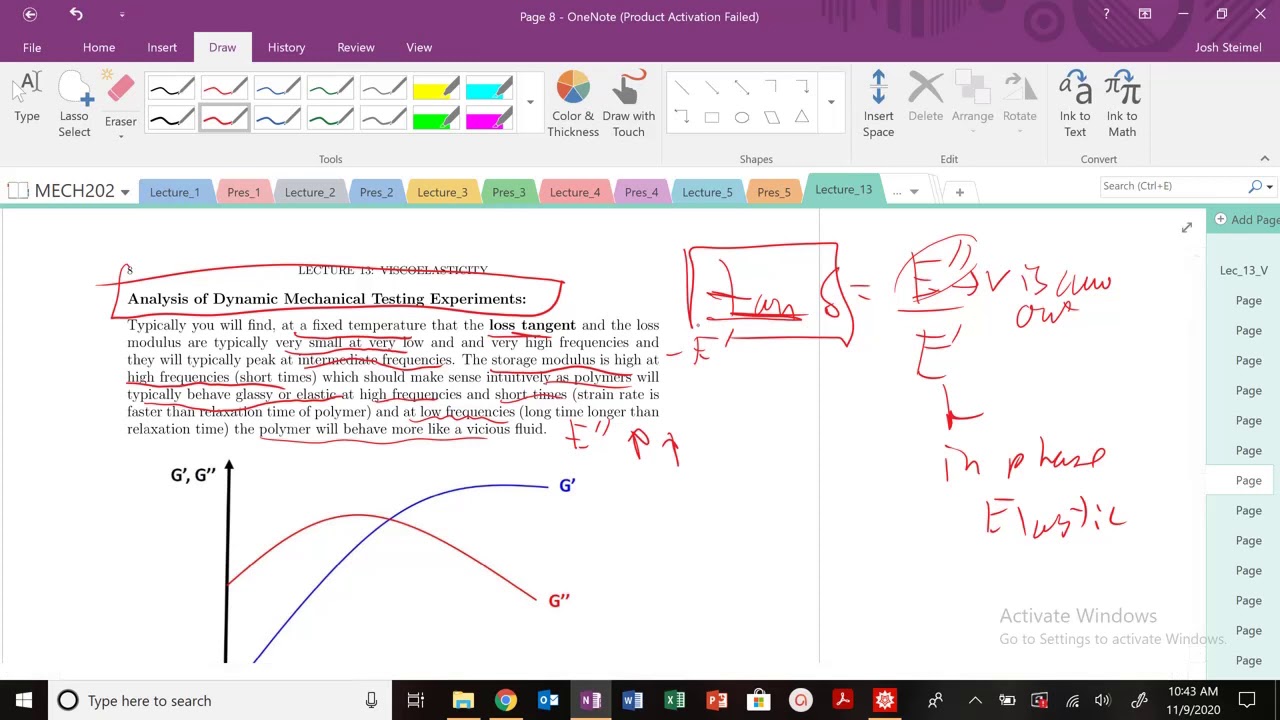Viewport: 1280px width, 720px height.
Task: Pick the top-row gray pen
Action: [x=383, y=90]
